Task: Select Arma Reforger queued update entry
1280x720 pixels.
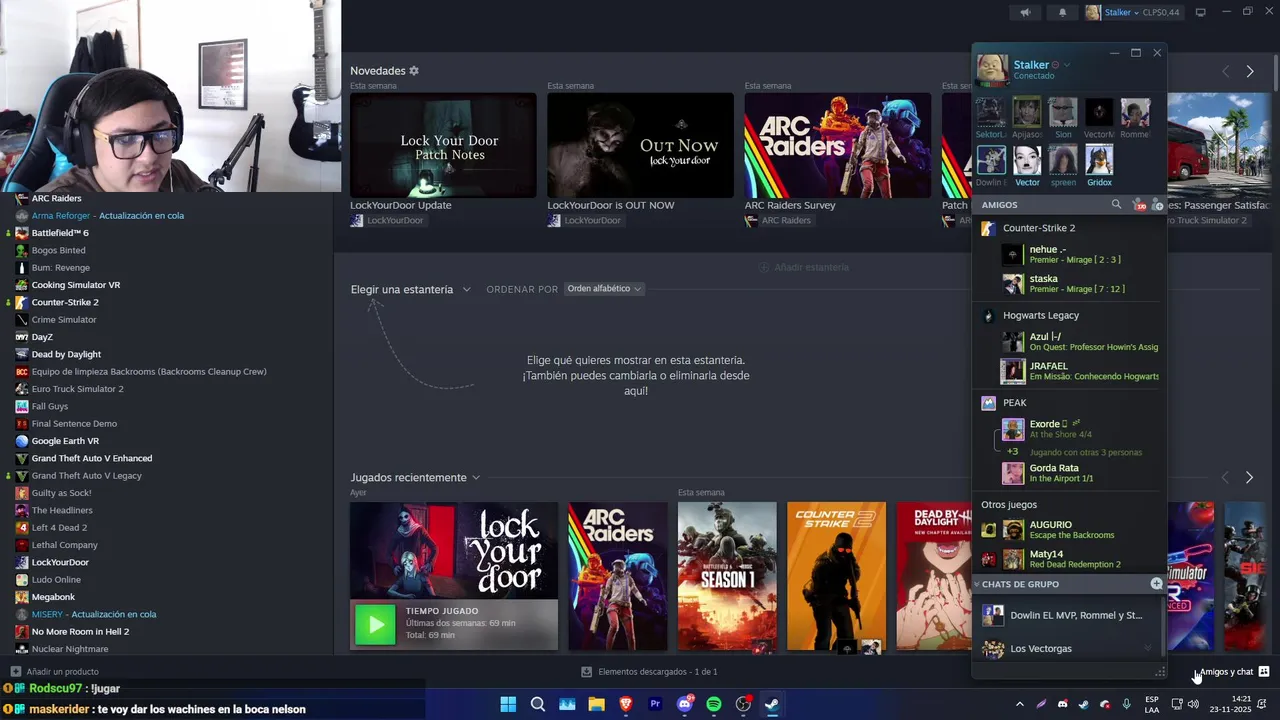Action: coord(107,216)
